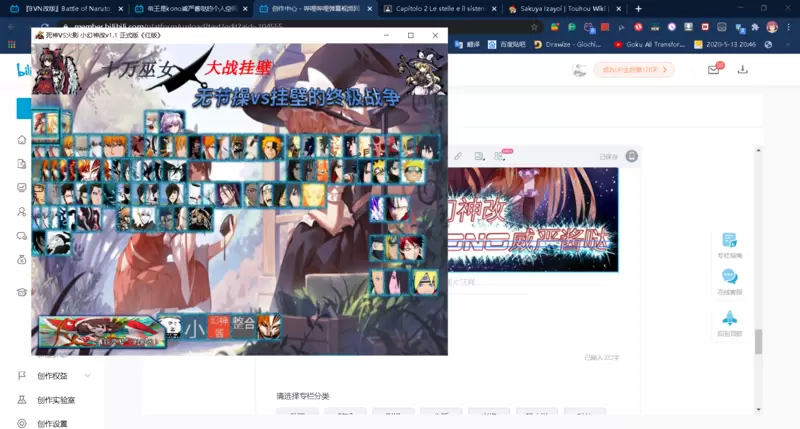Insert link via editor chain icon
The image size is (800, 429).
click(x=458, y=156)
